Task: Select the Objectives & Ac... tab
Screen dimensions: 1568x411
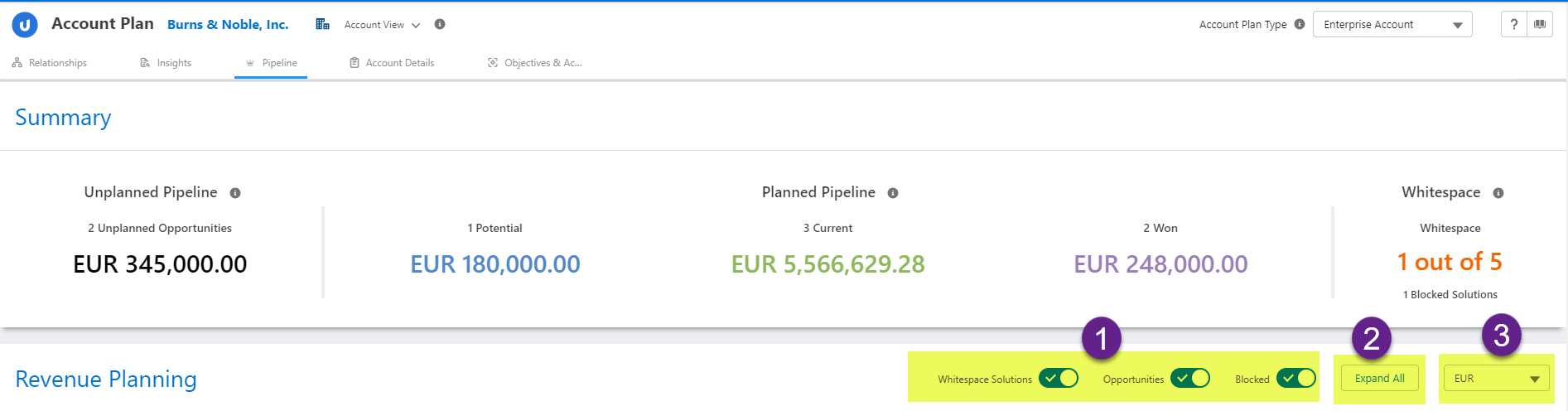Action: point(535,63)
